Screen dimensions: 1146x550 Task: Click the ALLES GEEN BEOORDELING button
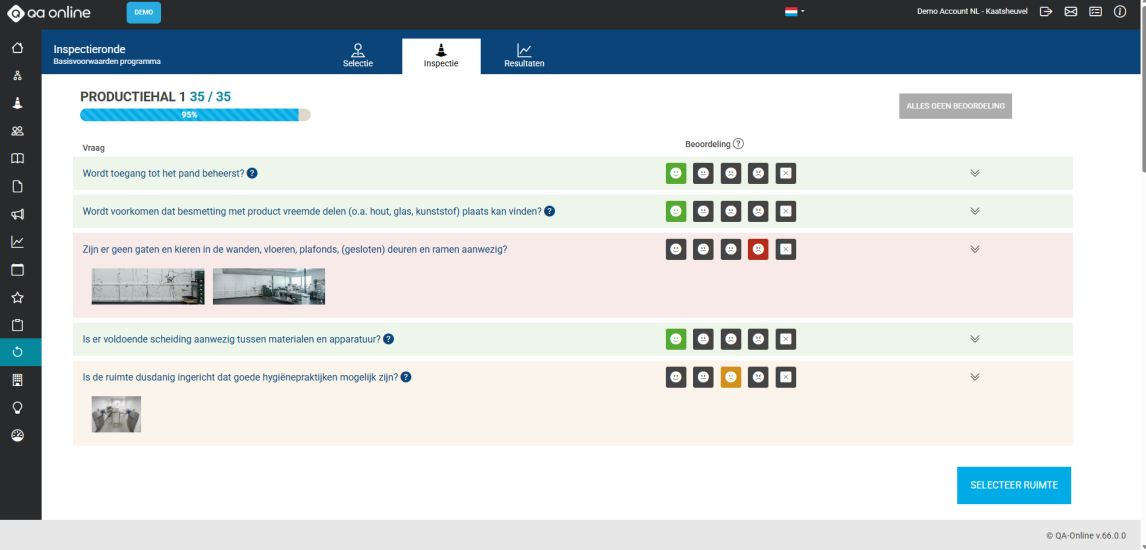point(955,106)
